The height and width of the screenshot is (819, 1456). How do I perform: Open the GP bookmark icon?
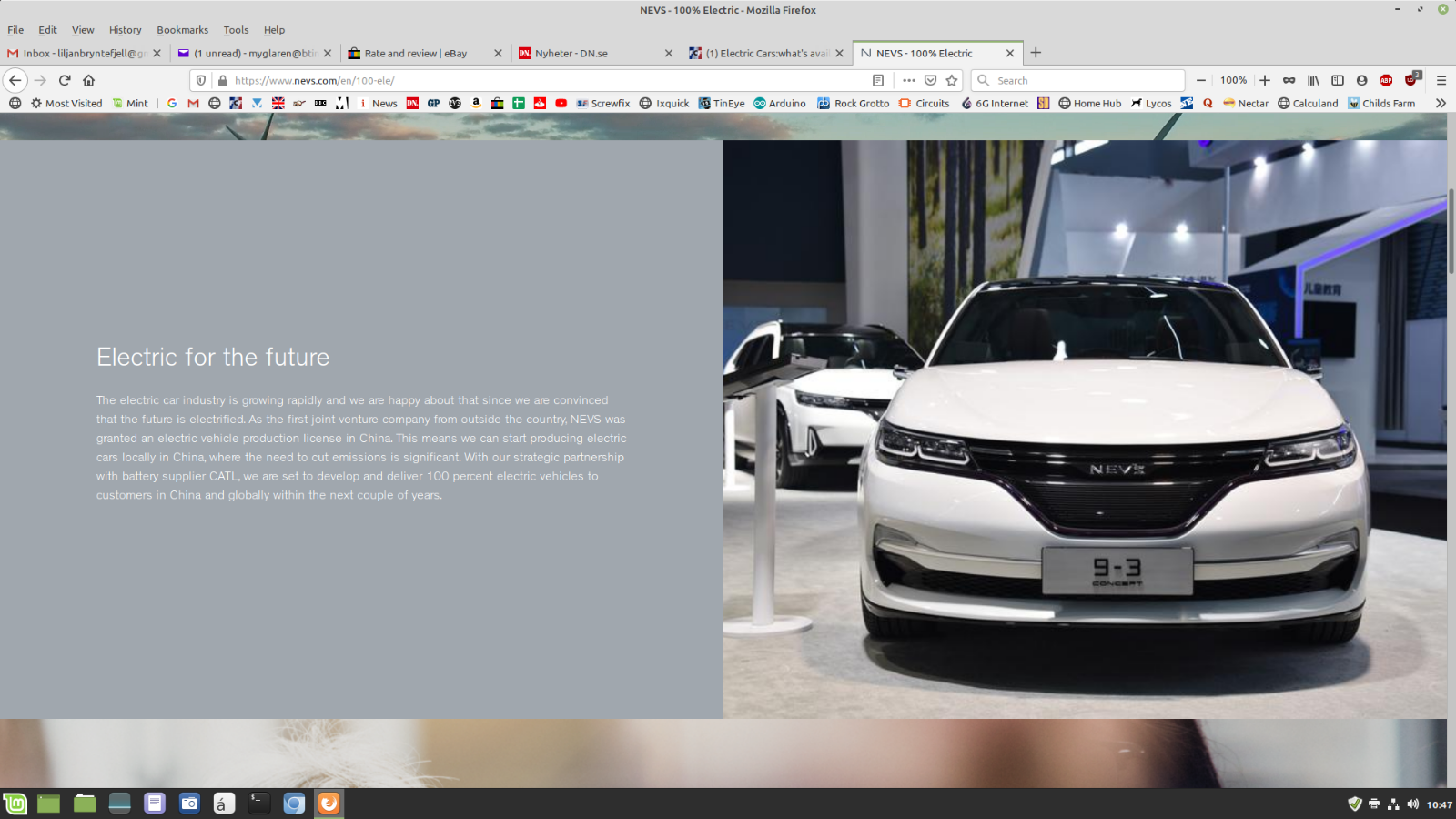click(434, 103)
